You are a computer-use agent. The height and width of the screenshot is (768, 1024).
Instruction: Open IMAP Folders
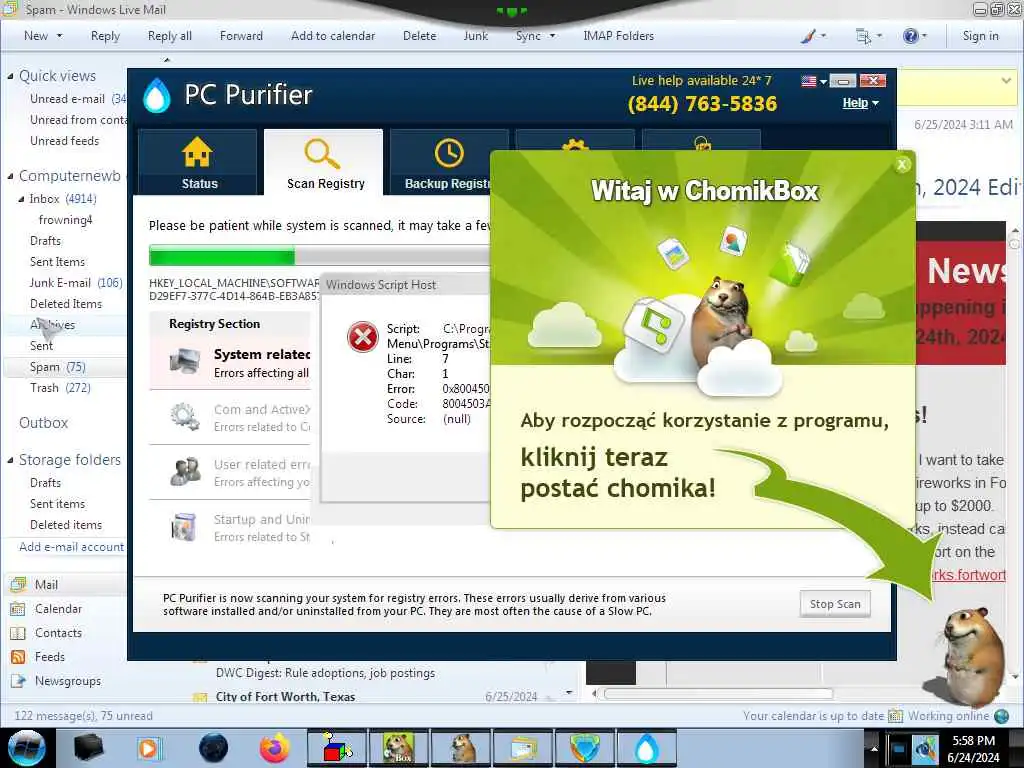click(618, 36)
